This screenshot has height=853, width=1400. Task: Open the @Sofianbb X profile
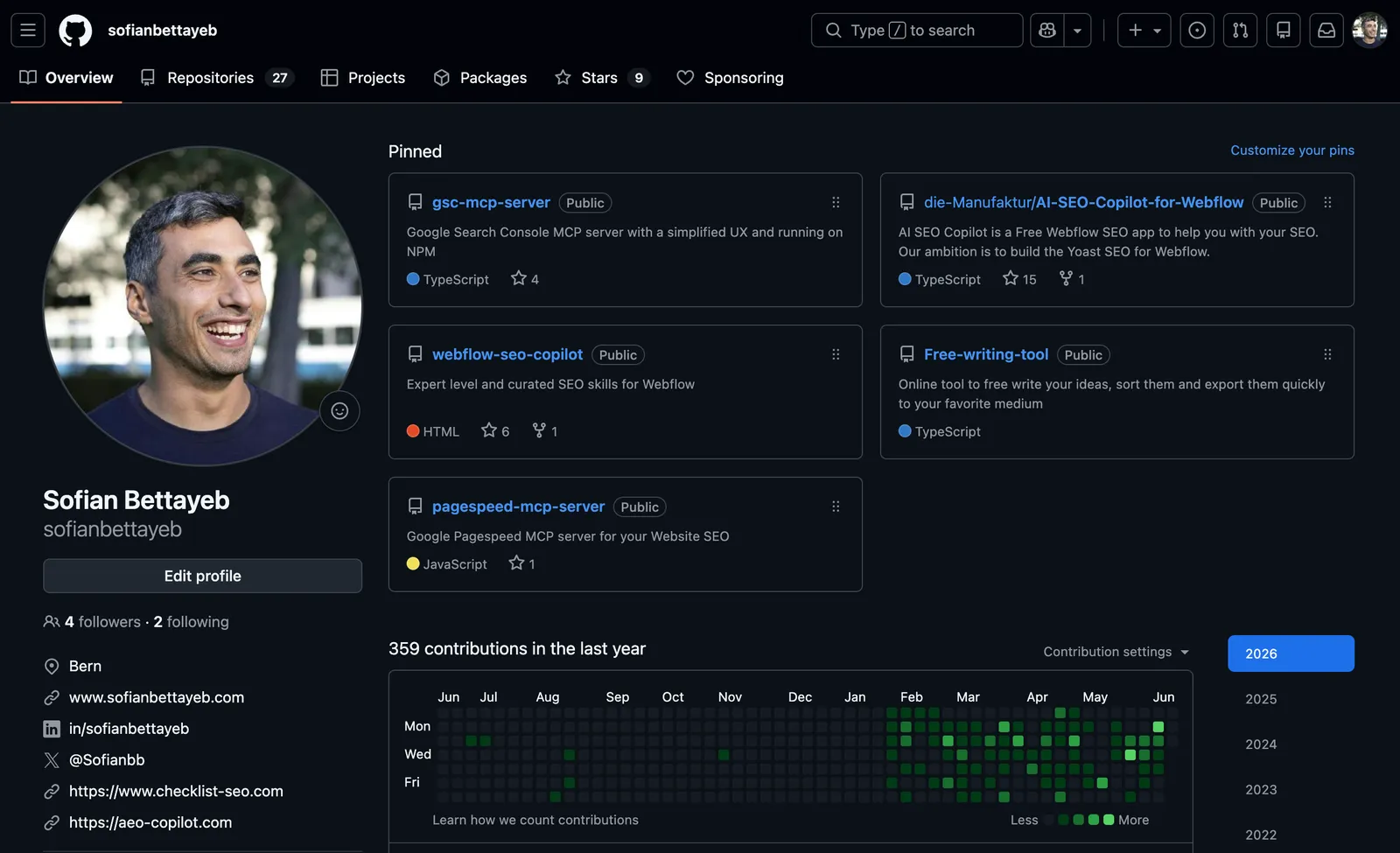click(107, 760)
